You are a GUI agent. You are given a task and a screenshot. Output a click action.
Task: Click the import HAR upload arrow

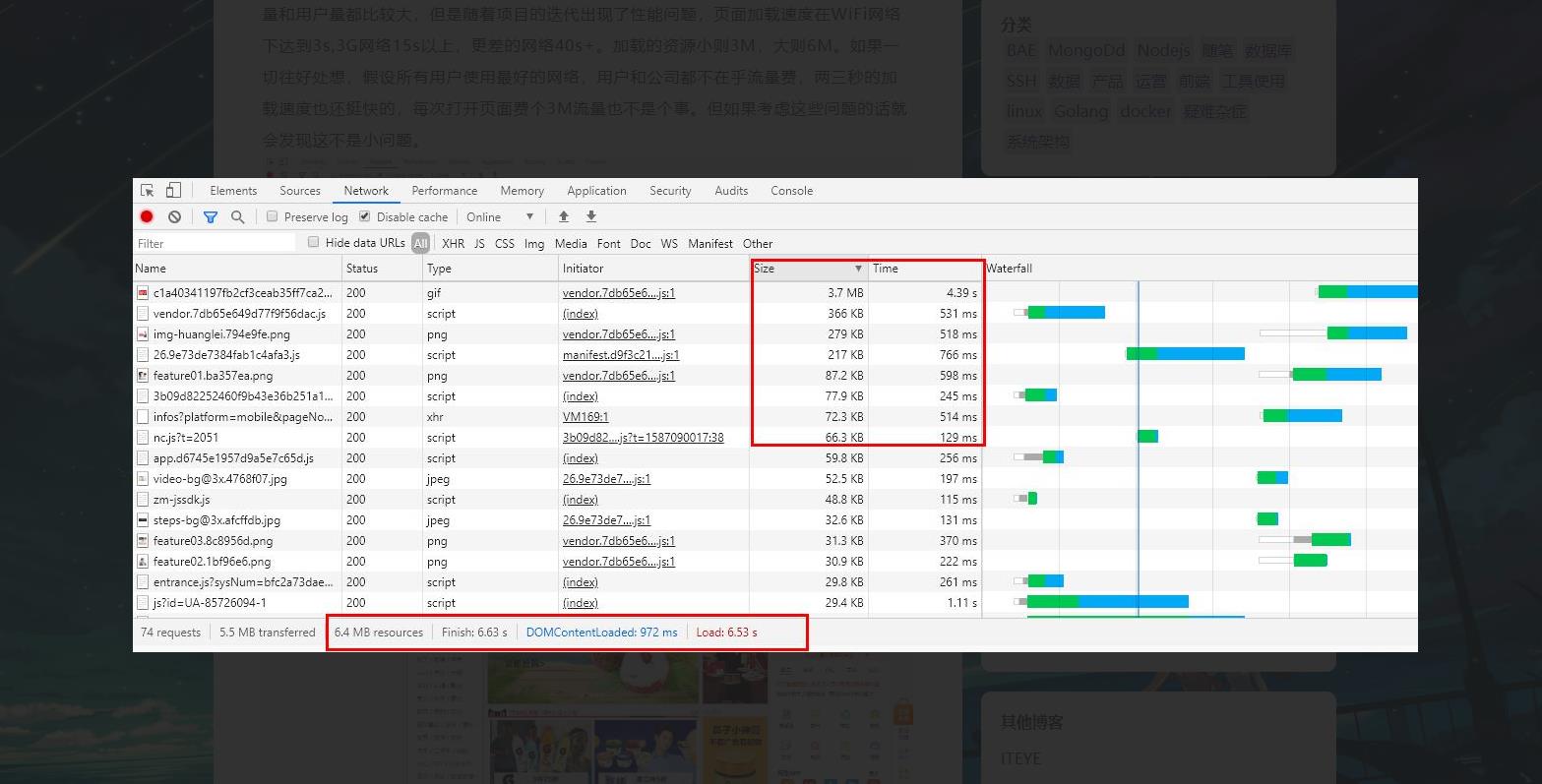click(x=564, y=216)
